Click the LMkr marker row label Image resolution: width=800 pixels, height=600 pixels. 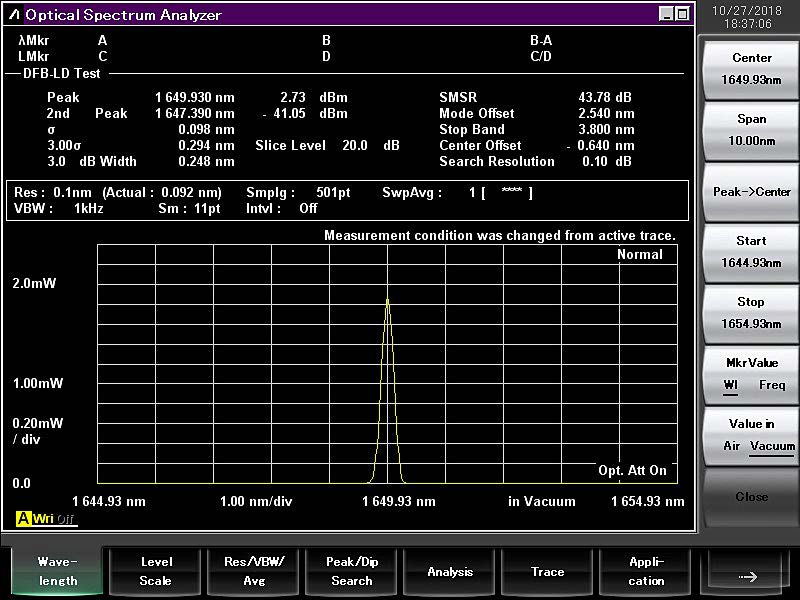(34, 57)
